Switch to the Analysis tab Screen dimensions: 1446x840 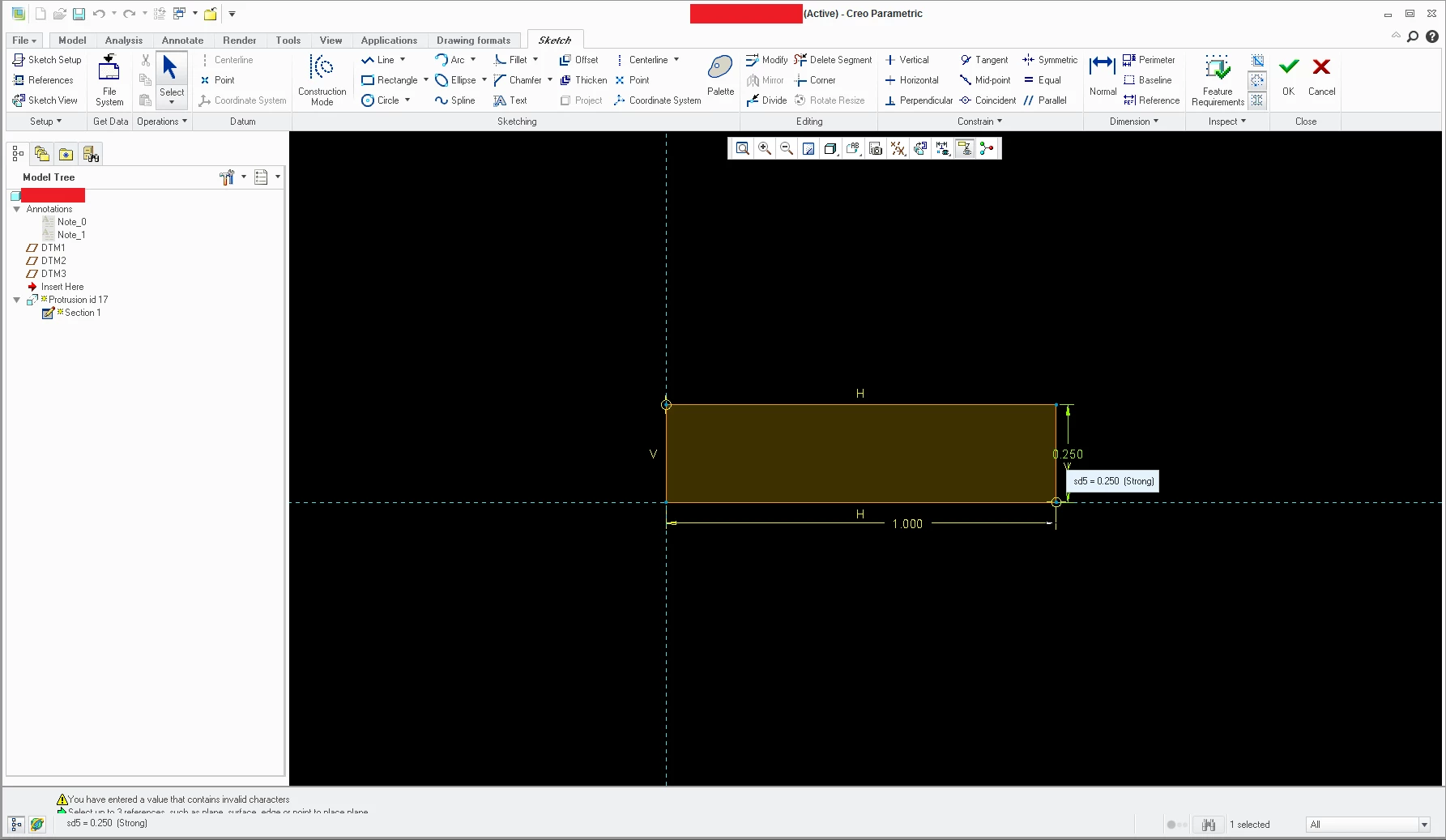click(123, 41)
